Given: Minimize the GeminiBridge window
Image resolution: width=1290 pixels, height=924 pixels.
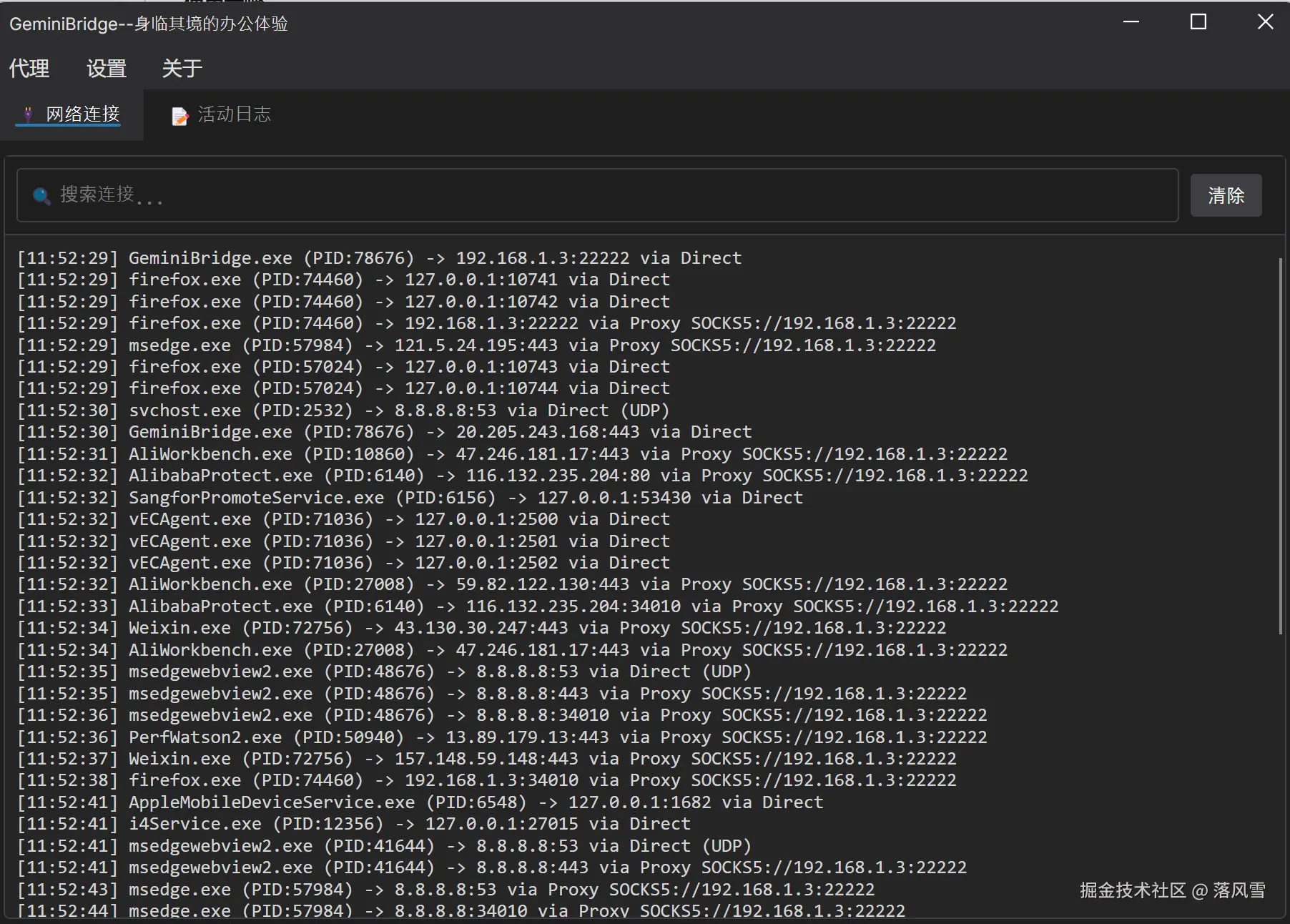Looking at the screenshot, I should (1131, 22).
